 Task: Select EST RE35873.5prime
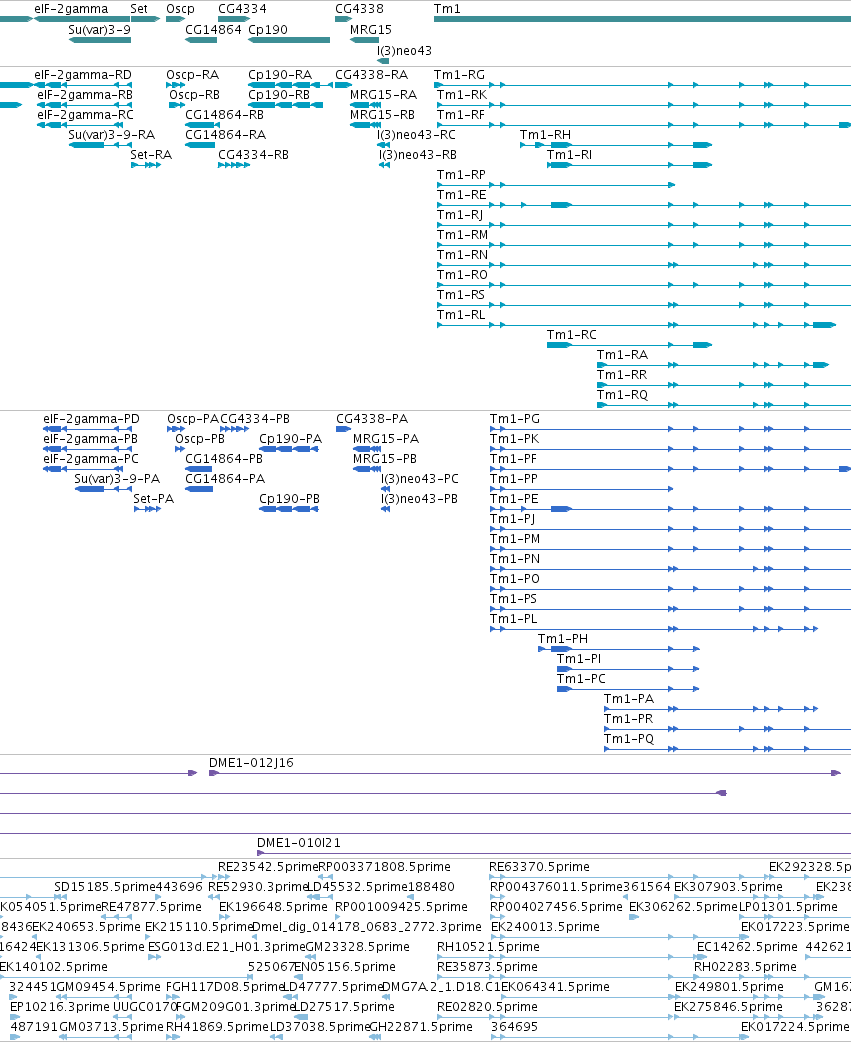click(488, 967)
